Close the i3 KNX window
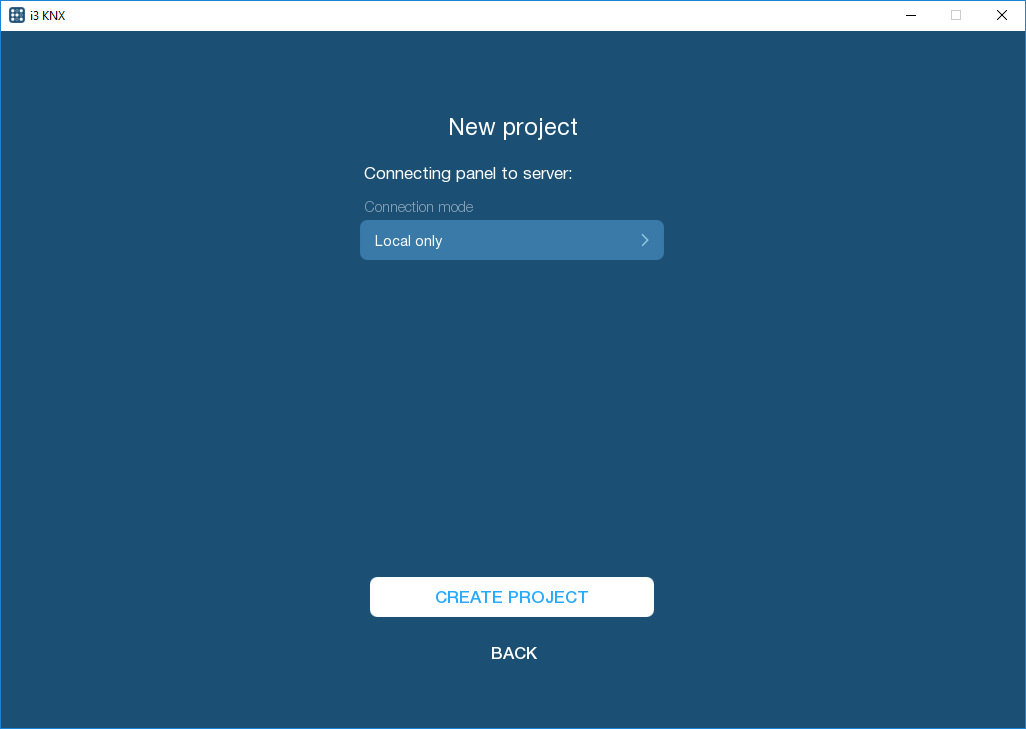Image resolution: width=1026 pixels, height=729 pixels. (x=1002, y=15)
